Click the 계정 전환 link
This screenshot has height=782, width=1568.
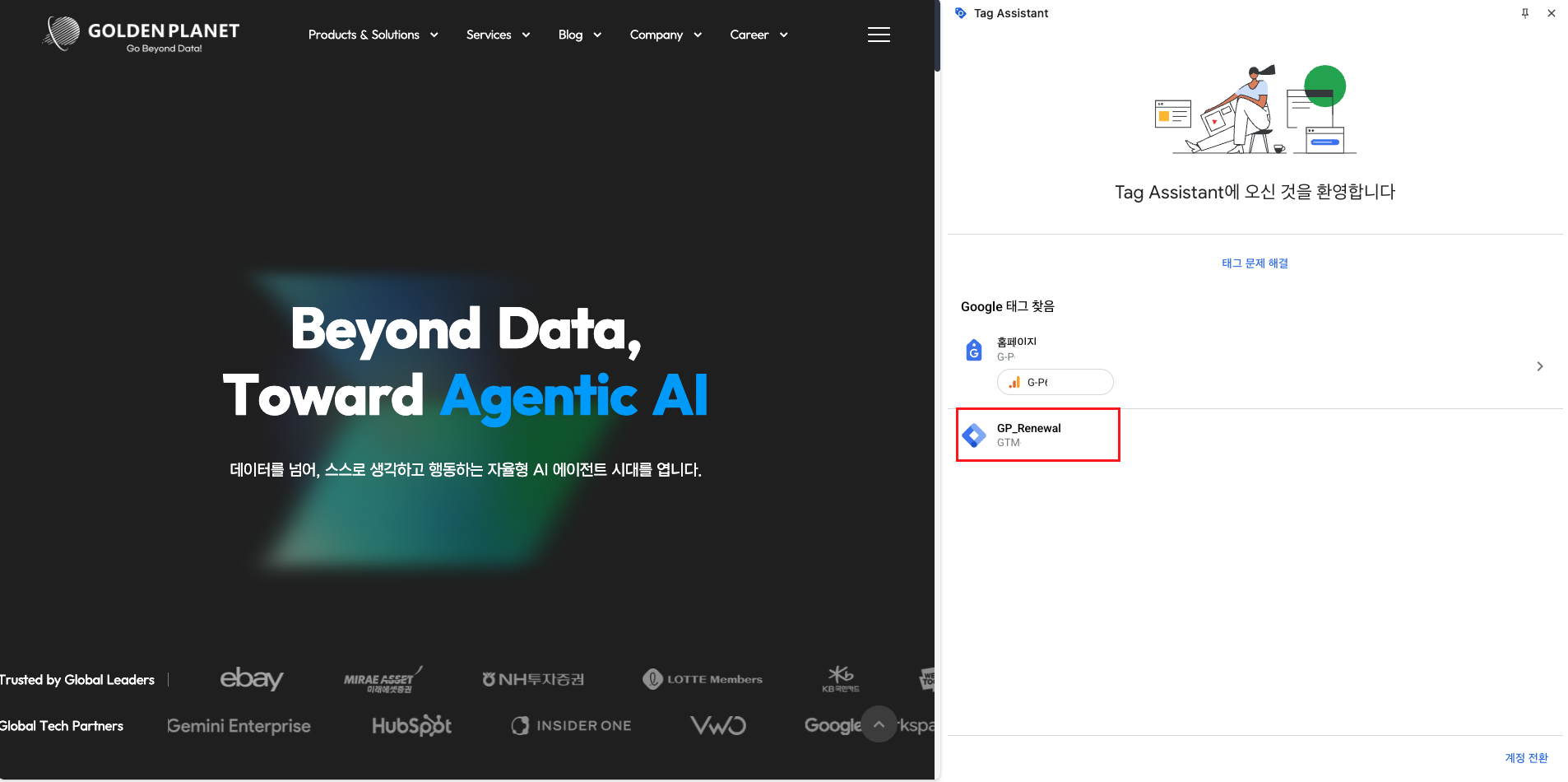1526,758
